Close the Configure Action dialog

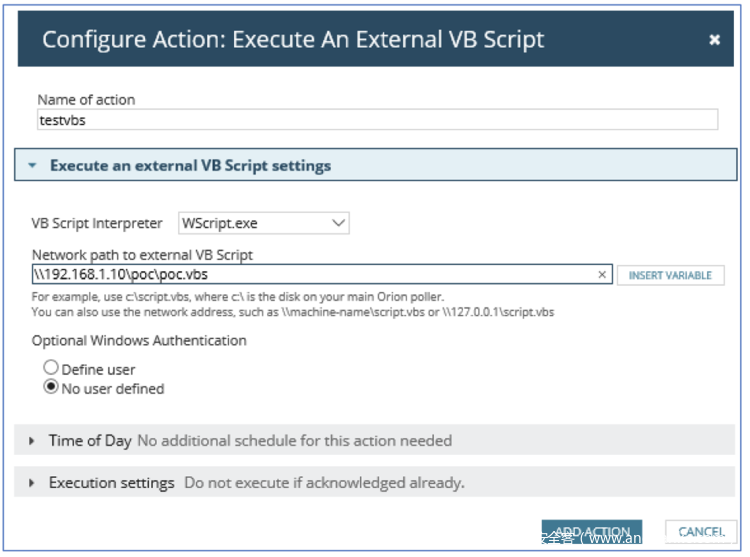pyautogui.click(x=714, y=40)
